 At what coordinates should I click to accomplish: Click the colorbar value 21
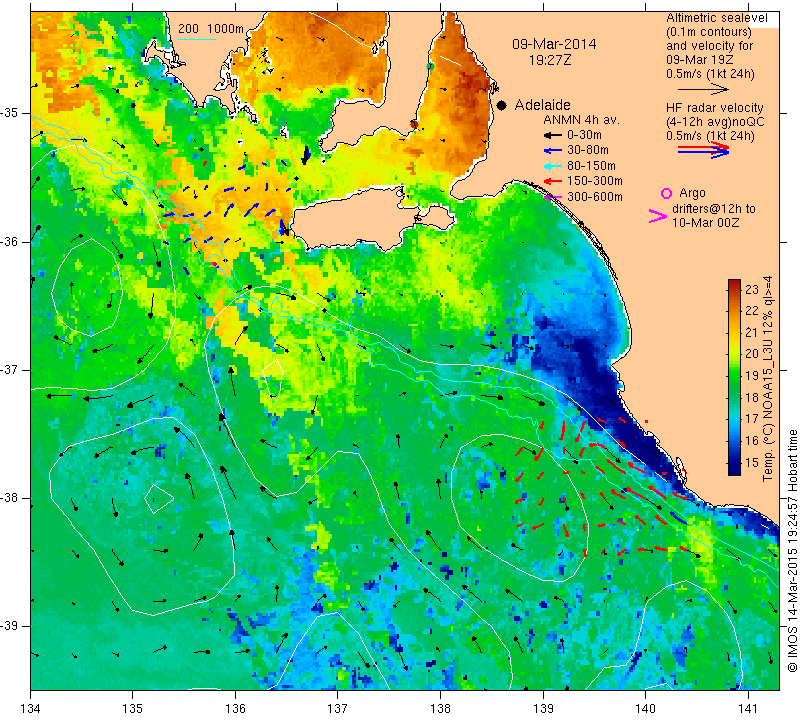752,333
